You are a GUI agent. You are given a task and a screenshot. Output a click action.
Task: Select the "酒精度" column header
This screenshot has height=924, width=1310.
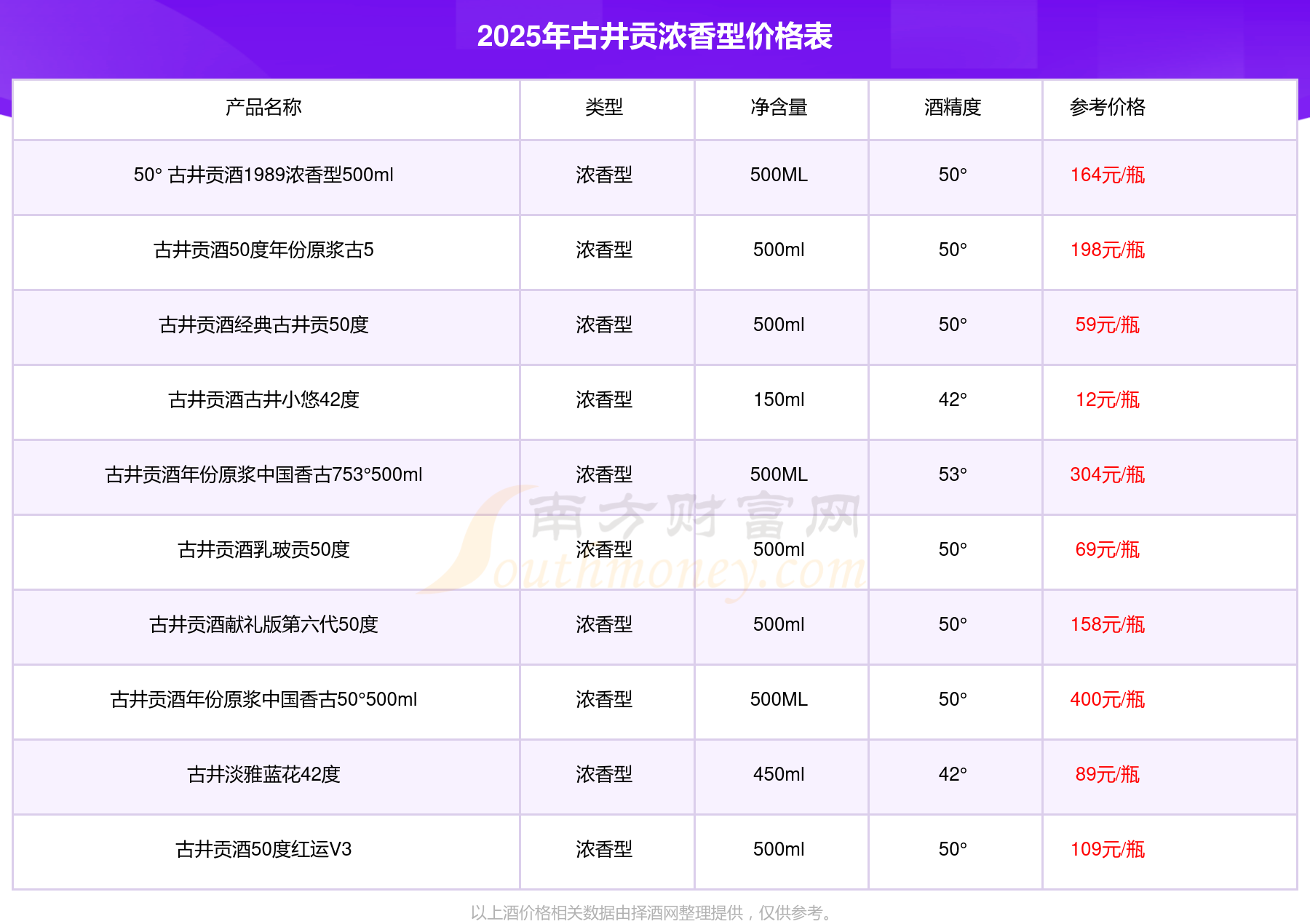point(953,108)
